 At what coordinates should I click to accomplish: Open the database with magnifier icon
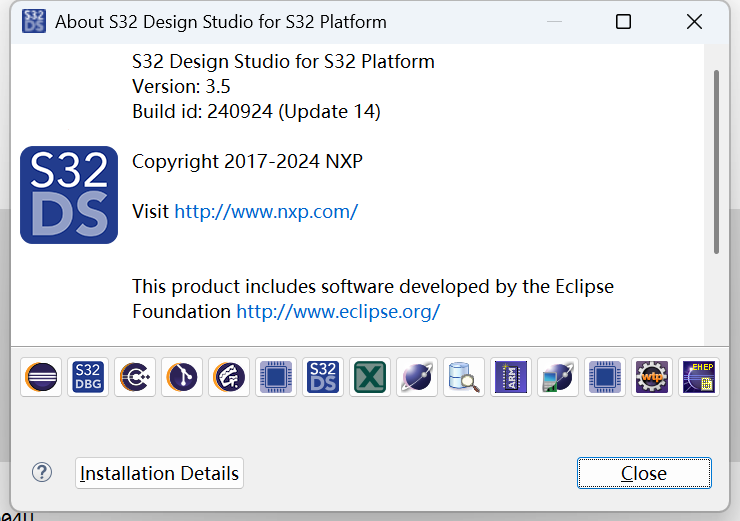[x=464, y=377]
